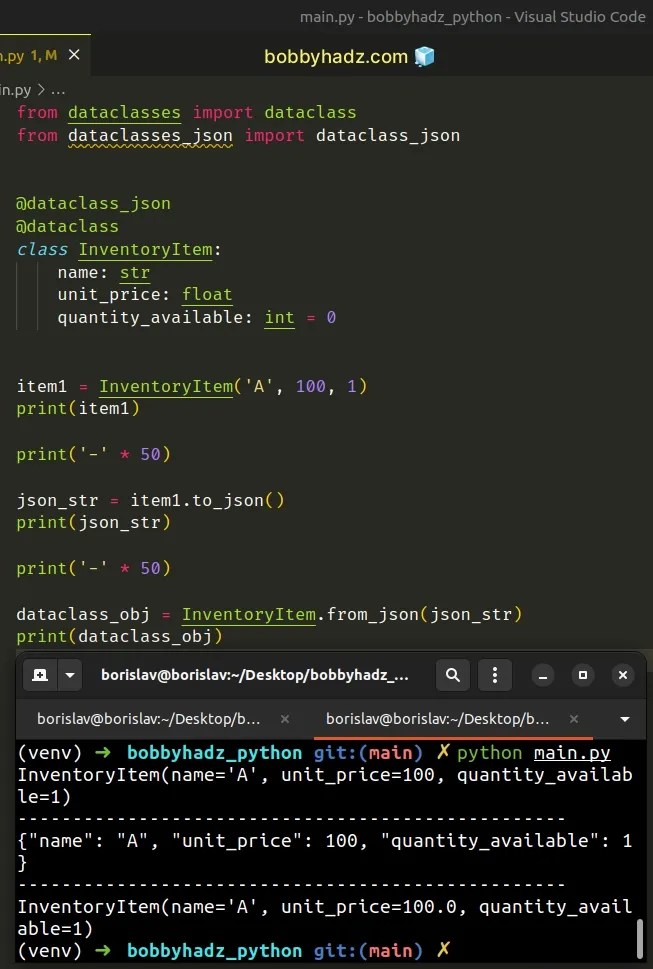The height and width of the screenshot is (969, 653).
Task: Click the main.py breadcrumb item
Action: coord(15,90)
